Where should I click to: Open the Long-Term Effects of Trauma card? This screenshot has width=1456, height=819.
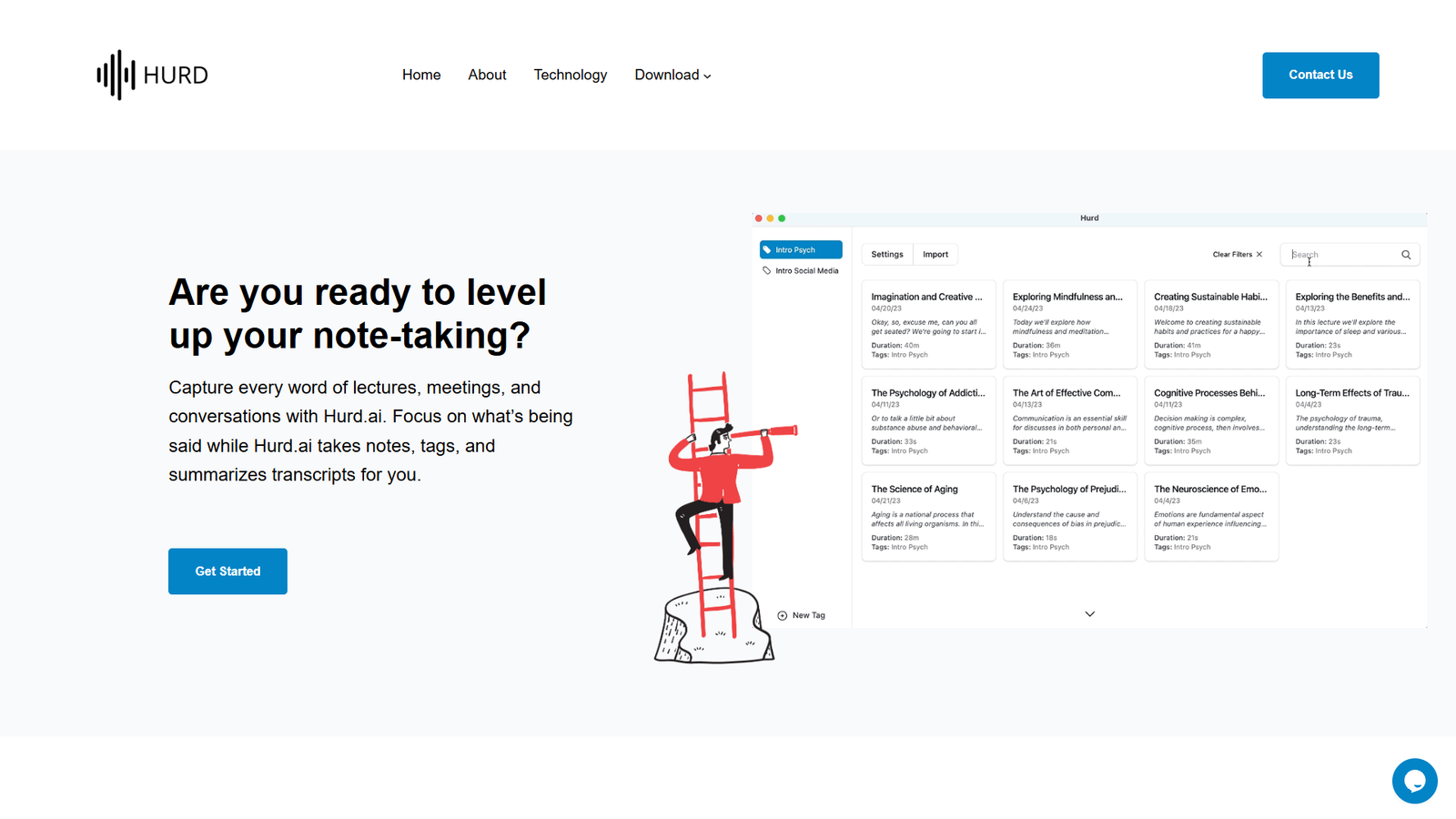[x=1352, y=420]
